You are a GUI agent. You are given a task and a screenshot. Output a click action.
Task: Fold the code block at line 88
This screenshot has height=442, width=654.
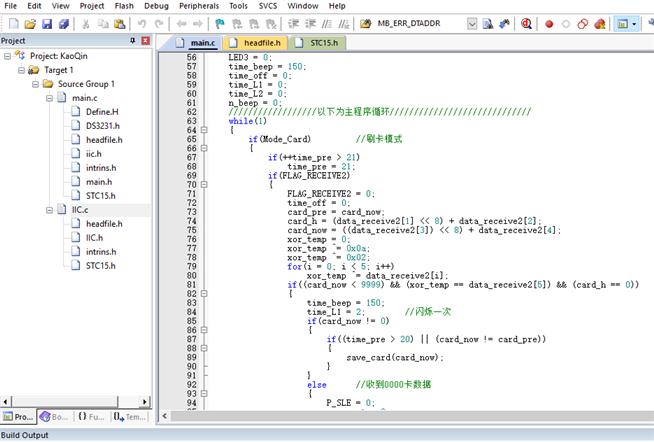[x=204, y=348]
